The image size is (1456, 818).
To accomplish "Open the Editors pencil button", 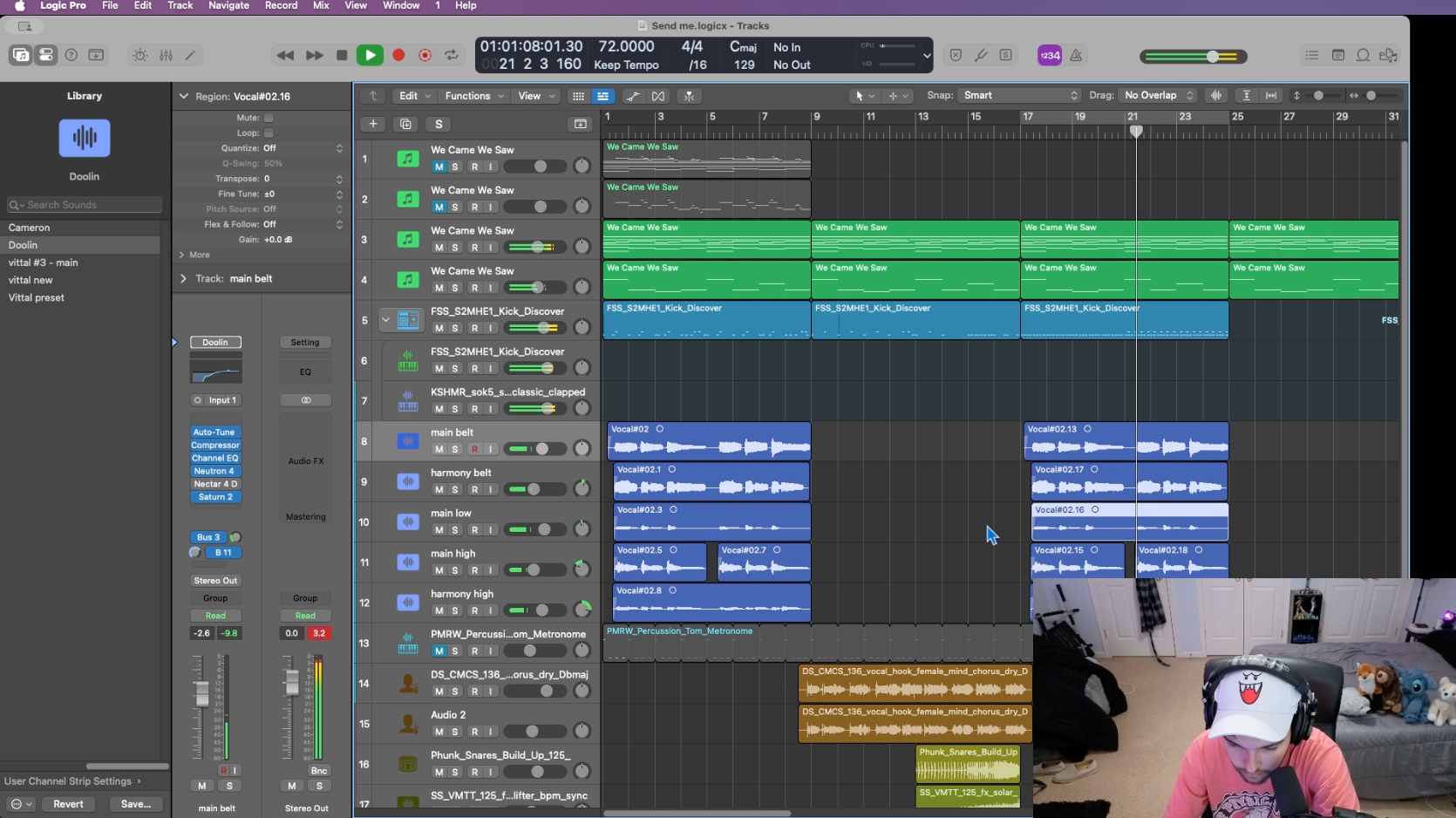I will click(190, 55).
